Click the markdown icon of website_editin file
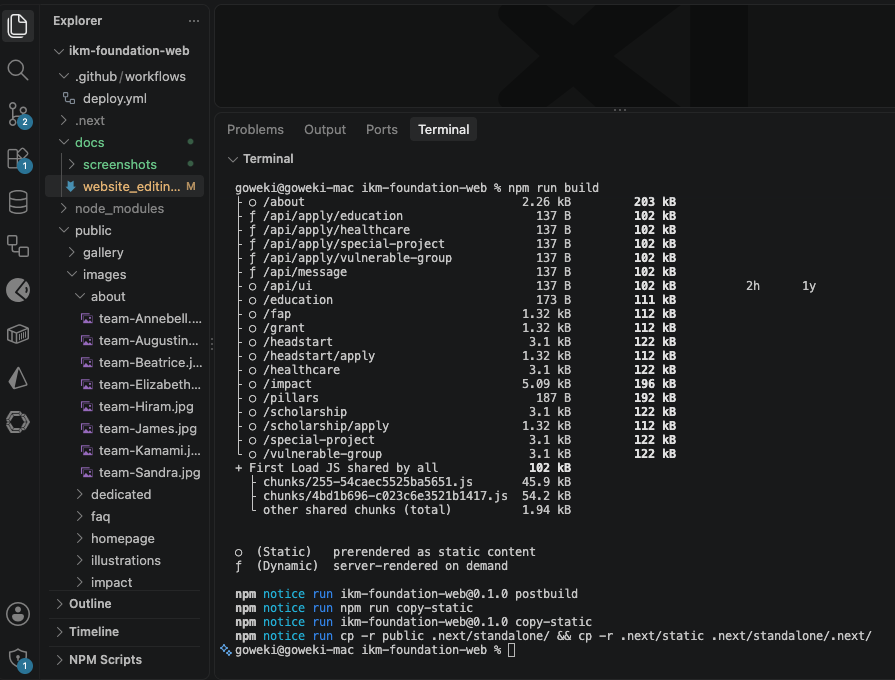The image size is (895, 680). (x=71, y=186)
